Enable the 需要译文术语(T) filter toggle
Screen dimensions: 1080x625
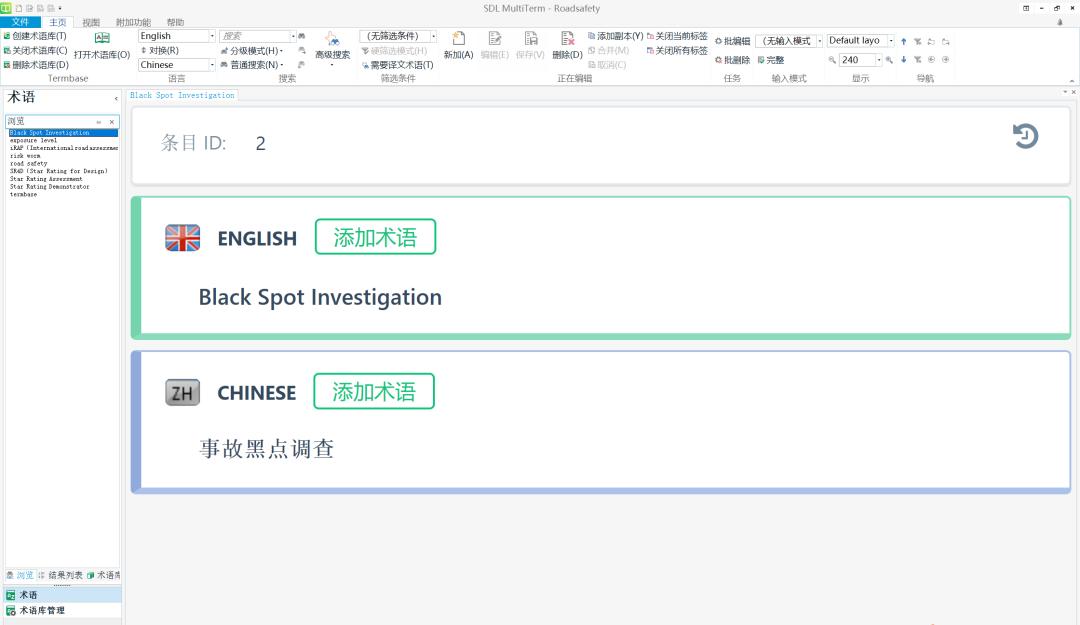click(400, 65)
